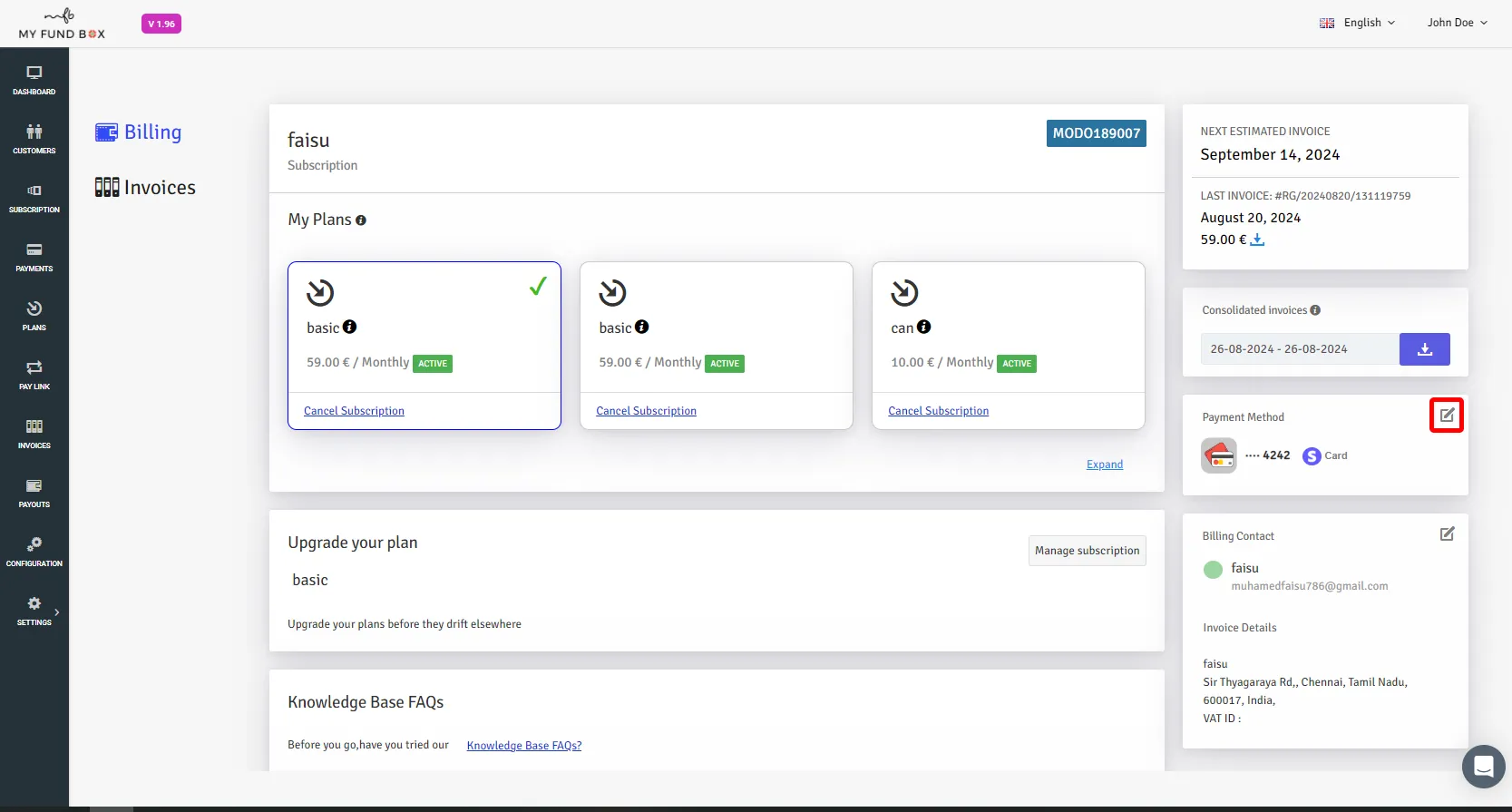The width and height of the screenshot is (1512, 812).
Task: Open Plans from the sidebar
Action: pyautogui.click(x=34, y=316)
